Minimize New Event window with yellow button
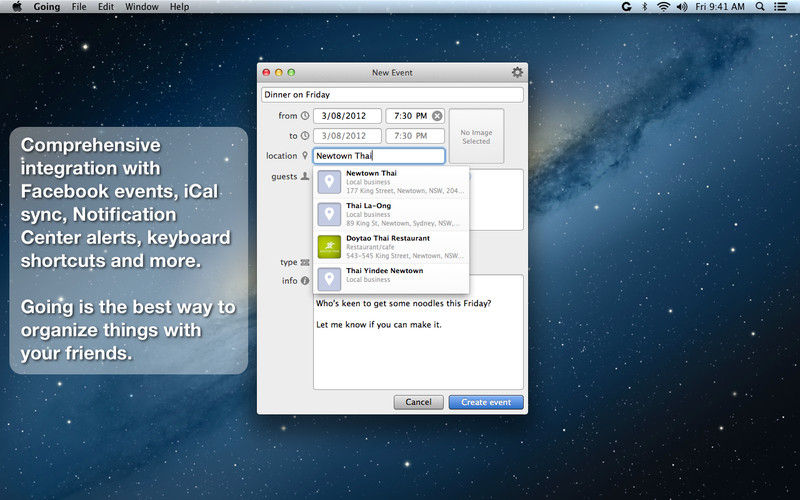This screenshot has height=500, width=800. (x=279, y=72)
